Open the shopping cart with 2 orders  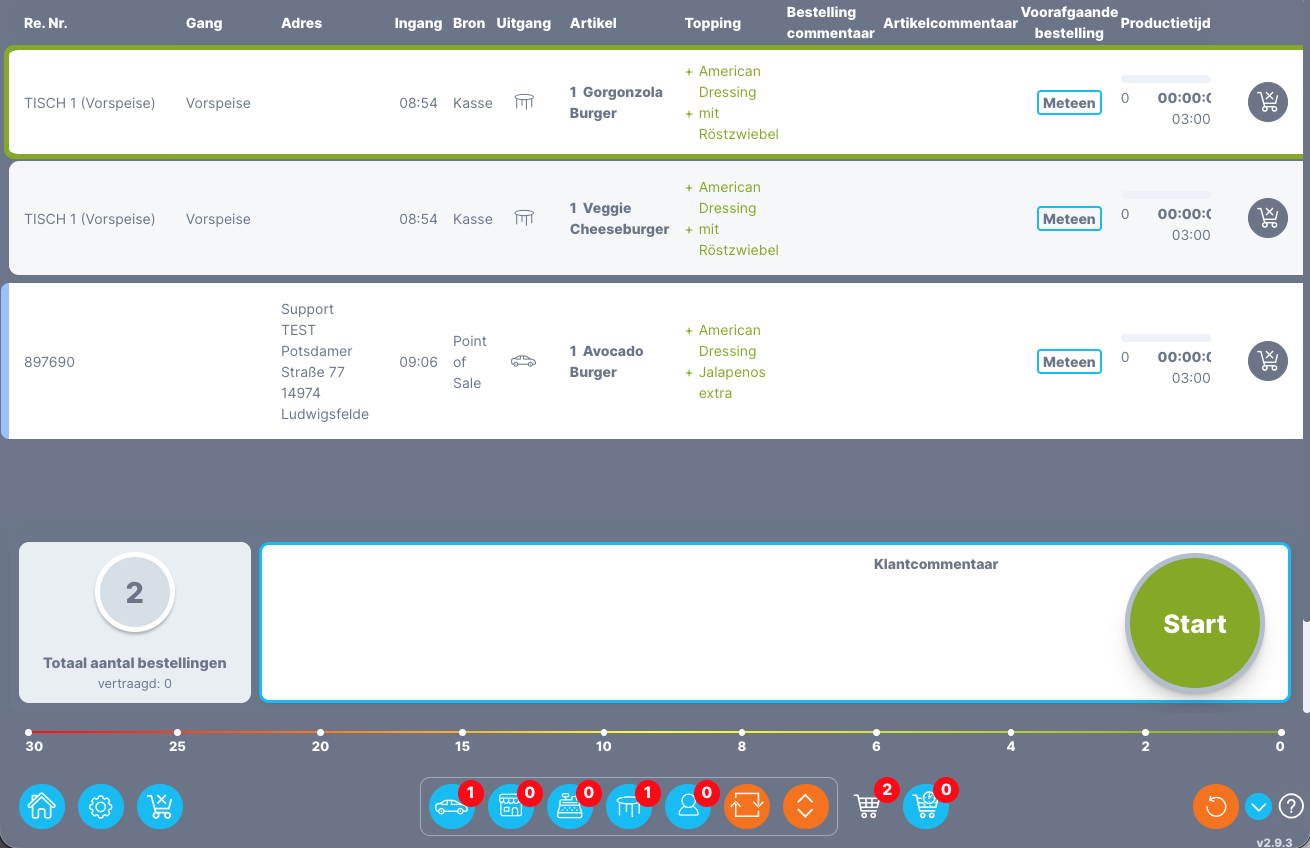point(867,806)
